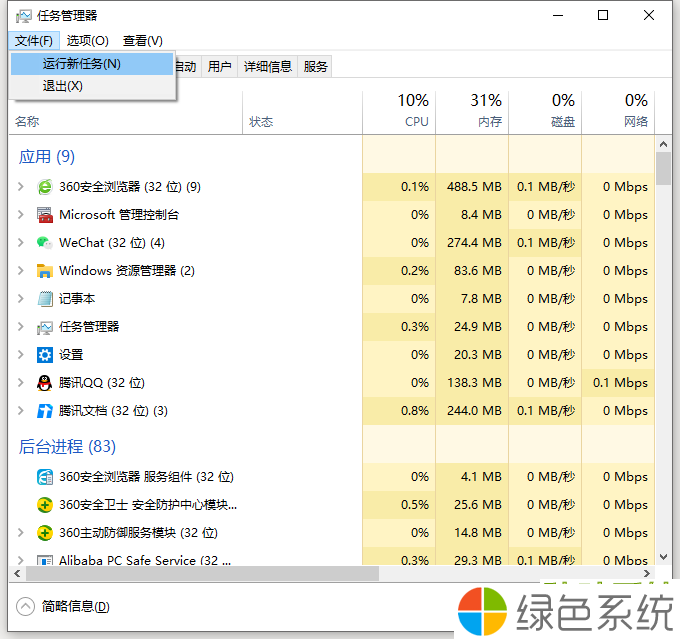This screenshot has width=680, height=639.
Task: Expand the 记事本 process row
Action: (20, 299)
